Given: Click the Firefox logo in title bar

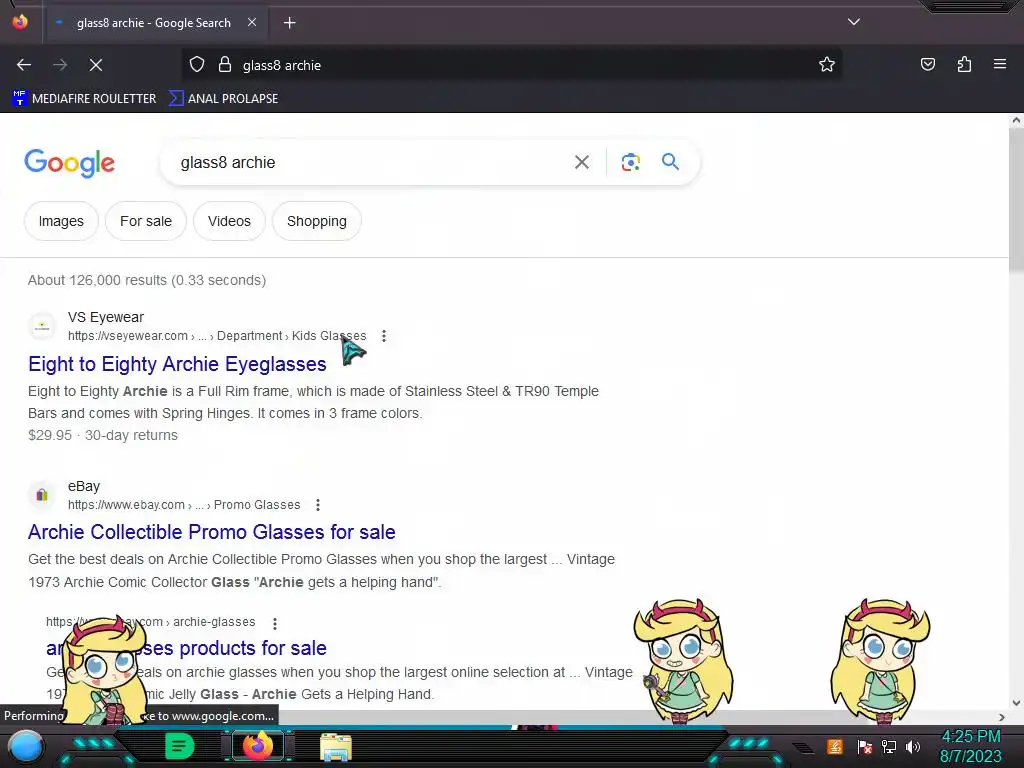Looking at the screenshot, I should coord(20,22).
